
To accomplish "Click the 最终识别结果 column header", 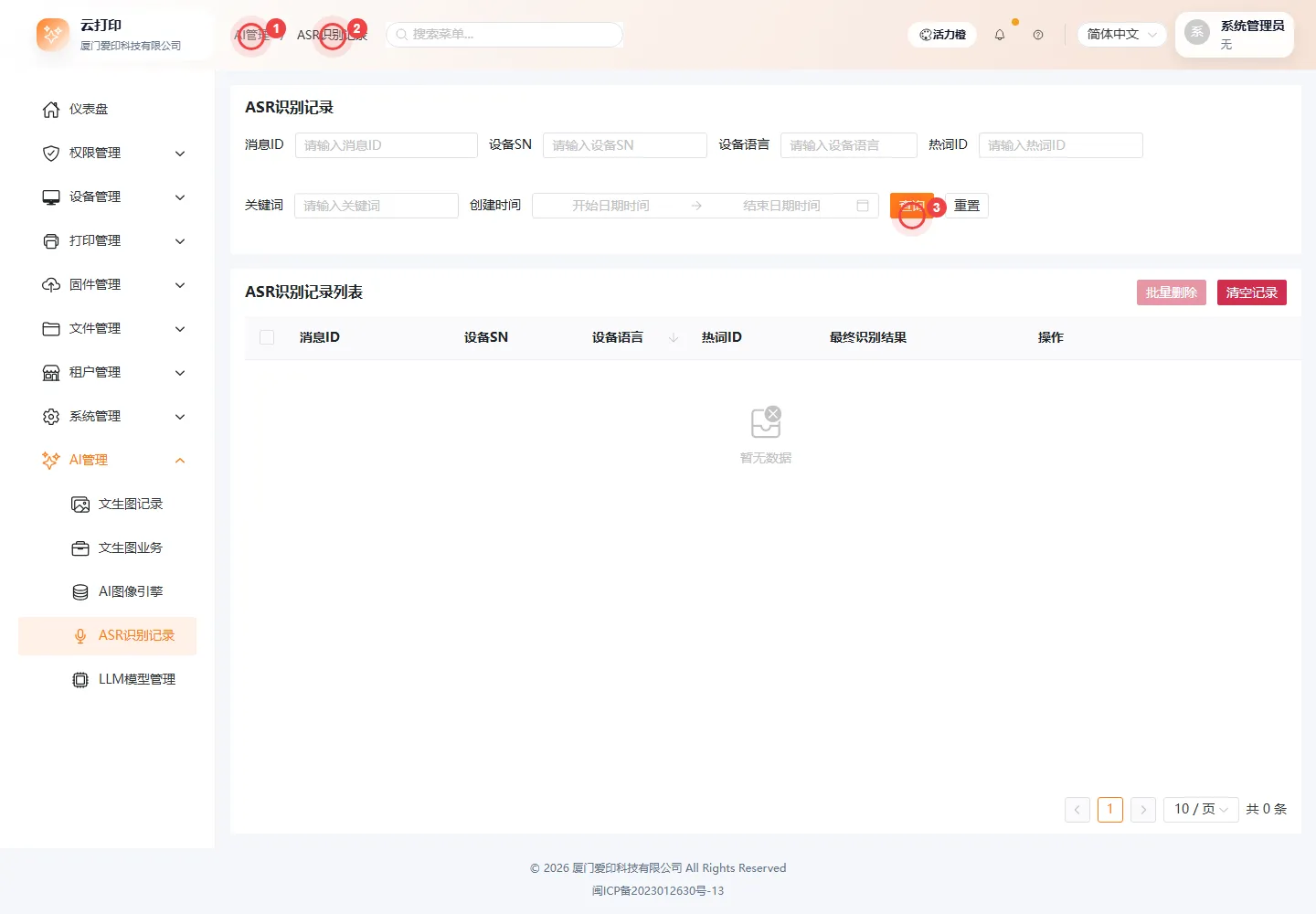I will click(868, 338).
